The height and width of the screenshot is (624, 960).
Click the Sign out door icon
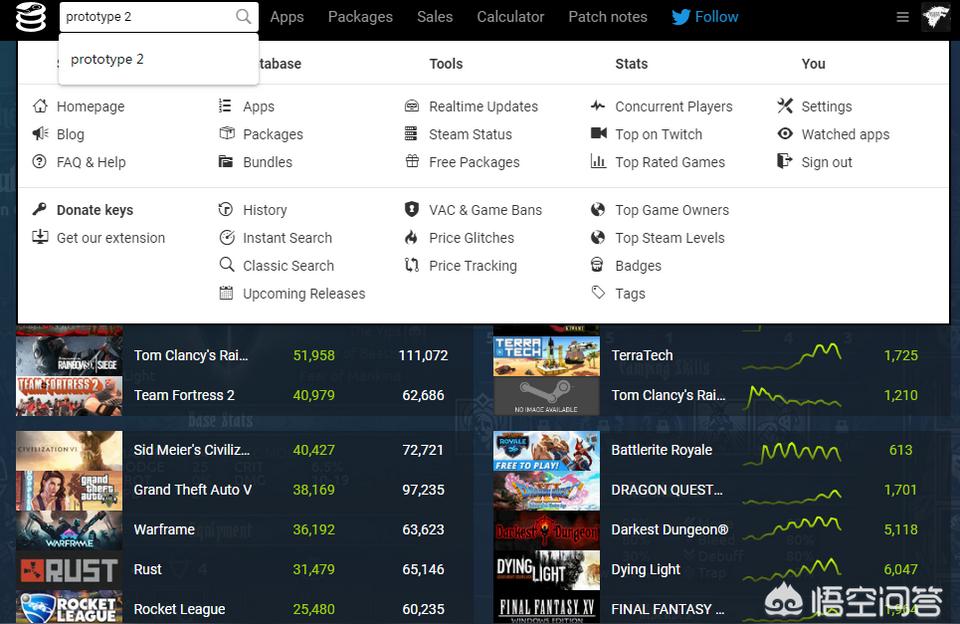tap(784, 161)
